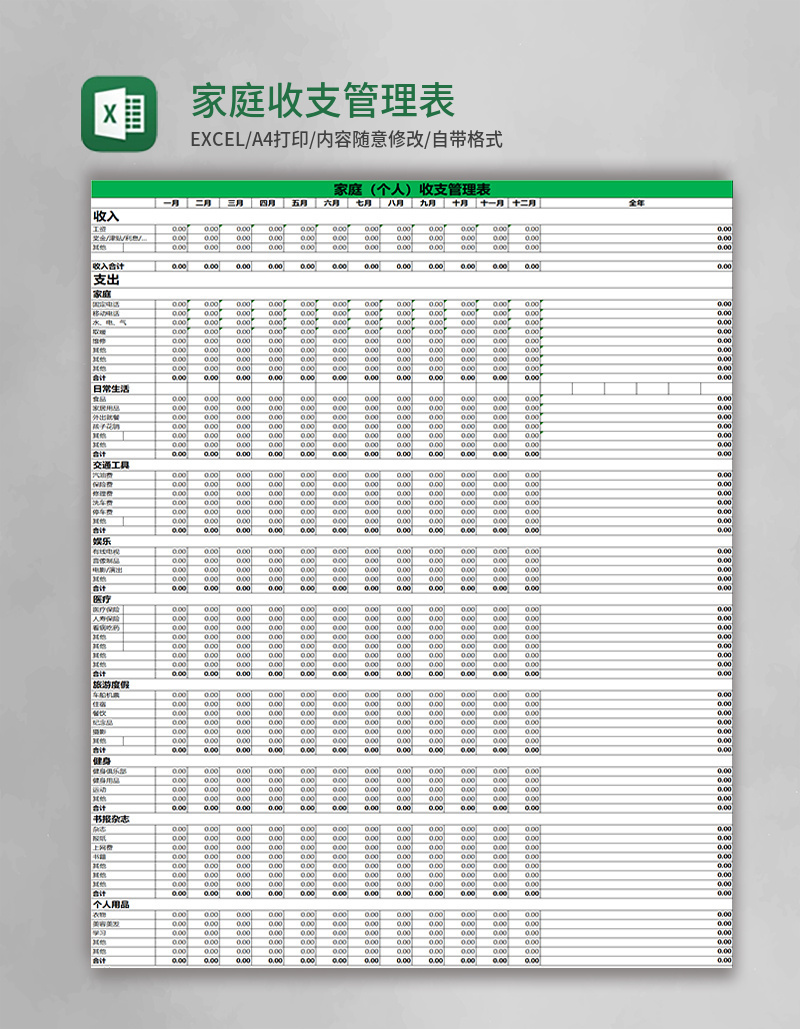Click the 旅游度假 category heading
The height and width of the screenshot is (1029, 800).
click(111, 685)
